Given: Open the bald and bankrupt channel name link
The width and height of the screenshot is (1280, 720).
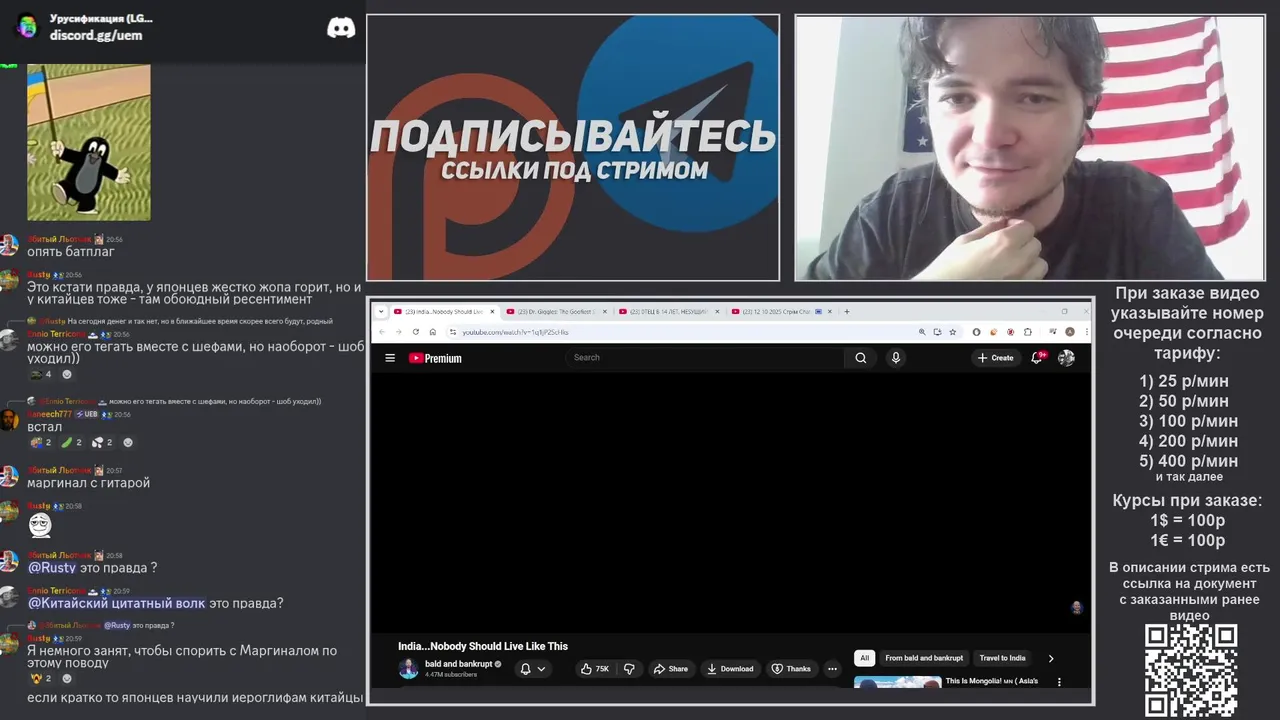Looking at the screenshot, I should click(458, 664).
